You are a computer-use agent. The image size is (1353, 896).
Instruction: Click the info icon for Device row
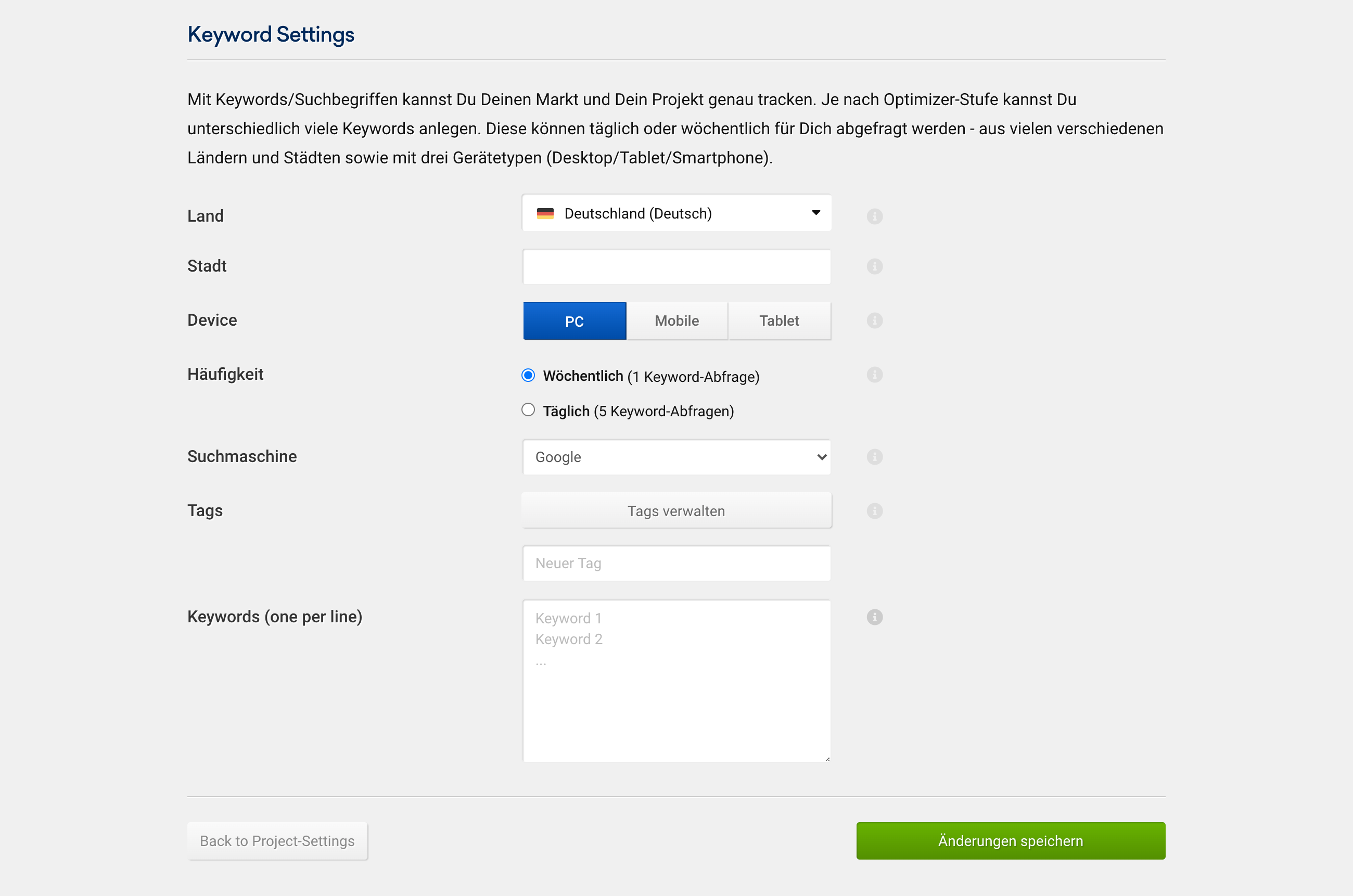[x=874, y=320]
